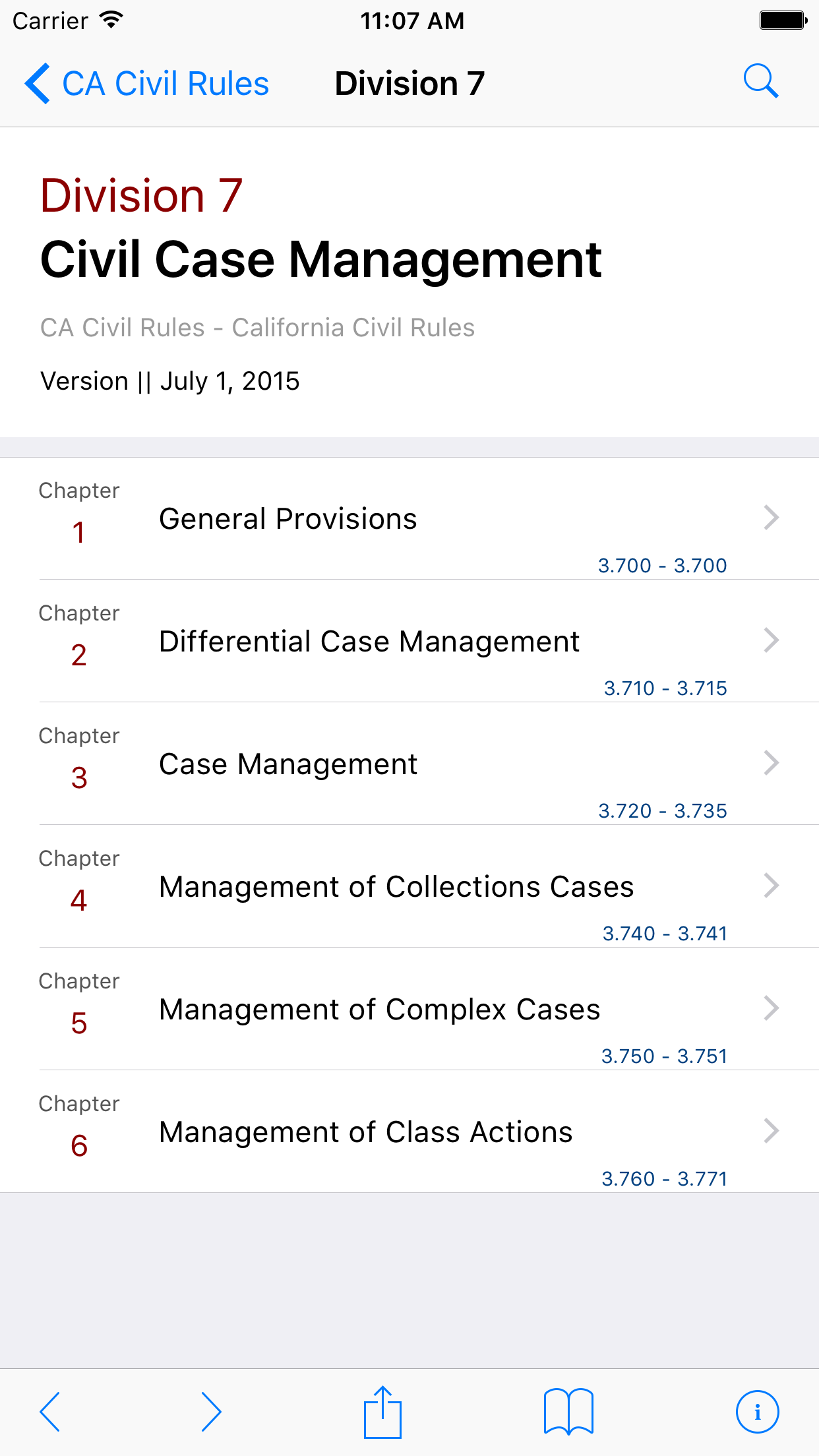Image resolution: width=819 pixels, height=1456 pixels.
Task: Open the share sheet icon
Action: 382,1412
